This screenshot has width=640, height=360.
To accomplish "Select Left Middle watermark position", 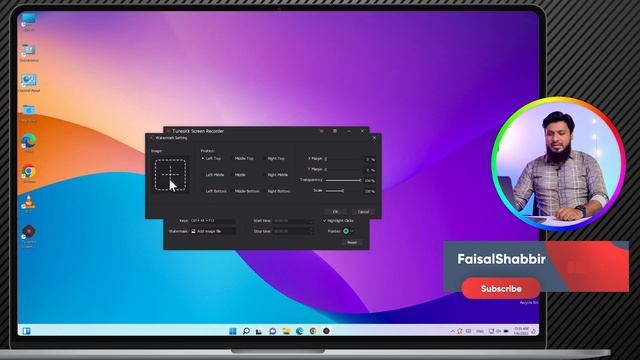I will click(213, 175).
